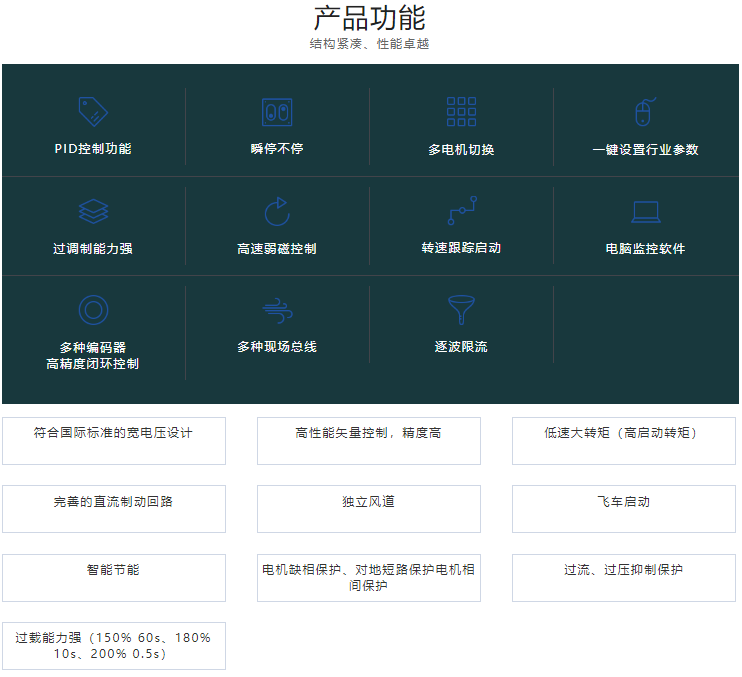Click the 低速大转矩 feature box
The image size is (742, 677).
point(624,441)
